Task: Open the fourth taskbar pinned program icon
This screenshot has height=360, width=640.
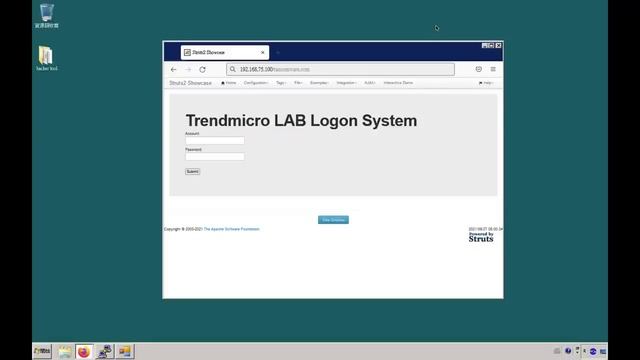Action: tap(125, 351)
